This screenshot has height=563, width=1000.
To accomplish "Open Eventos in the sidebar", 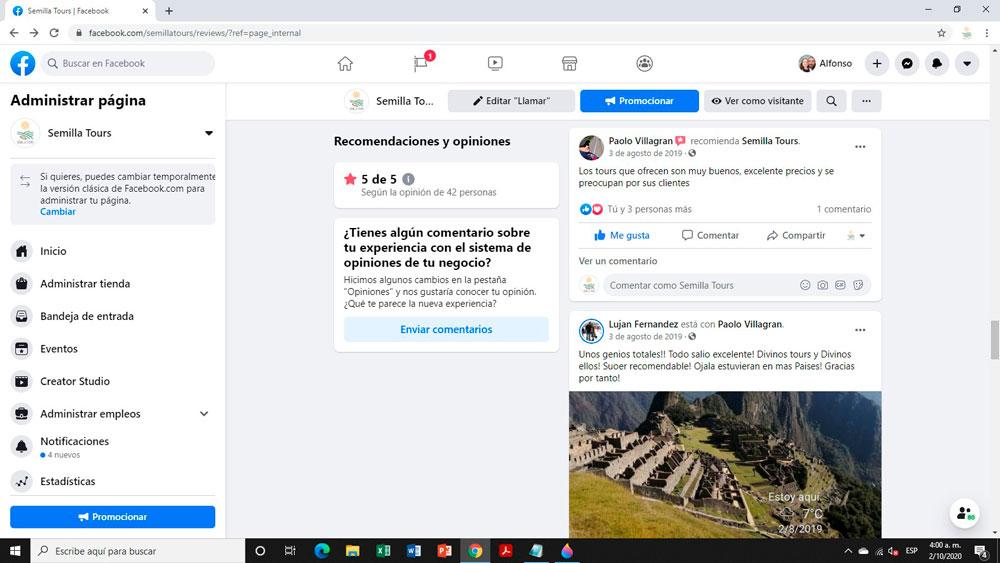I will click(x=113, y=349).
